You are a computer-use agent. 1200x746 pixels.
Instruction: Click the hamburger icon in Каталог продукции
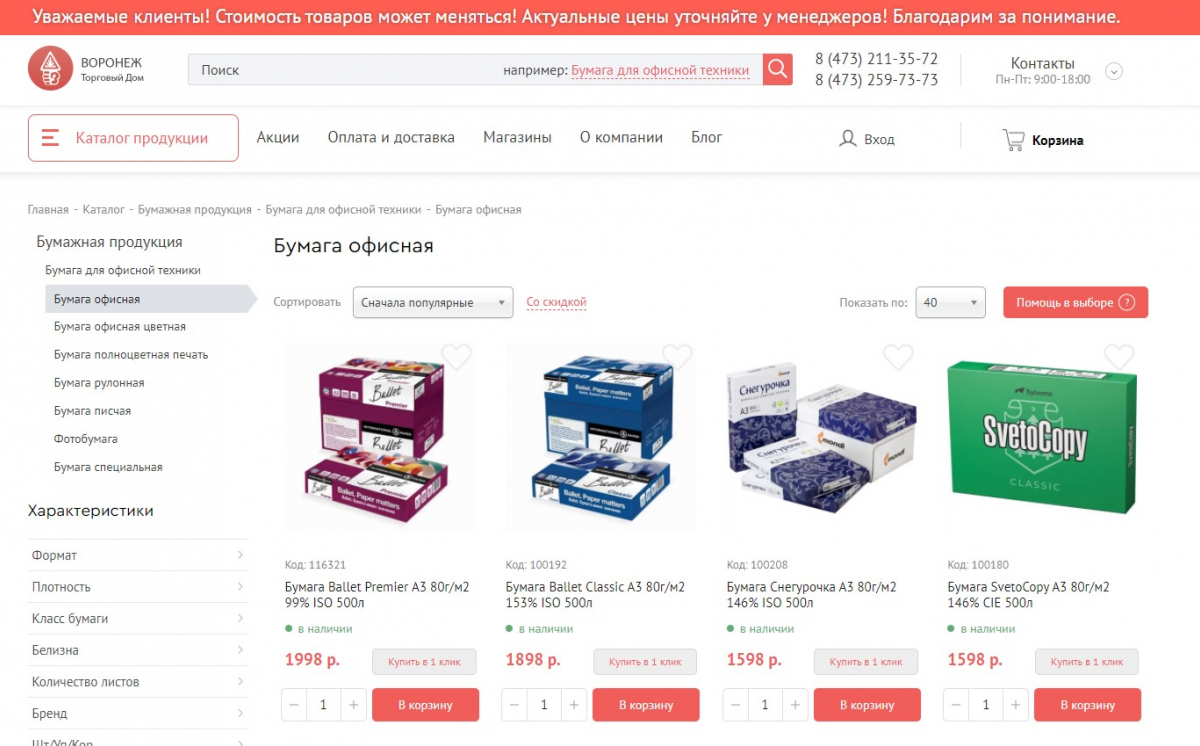click(50, 138)
